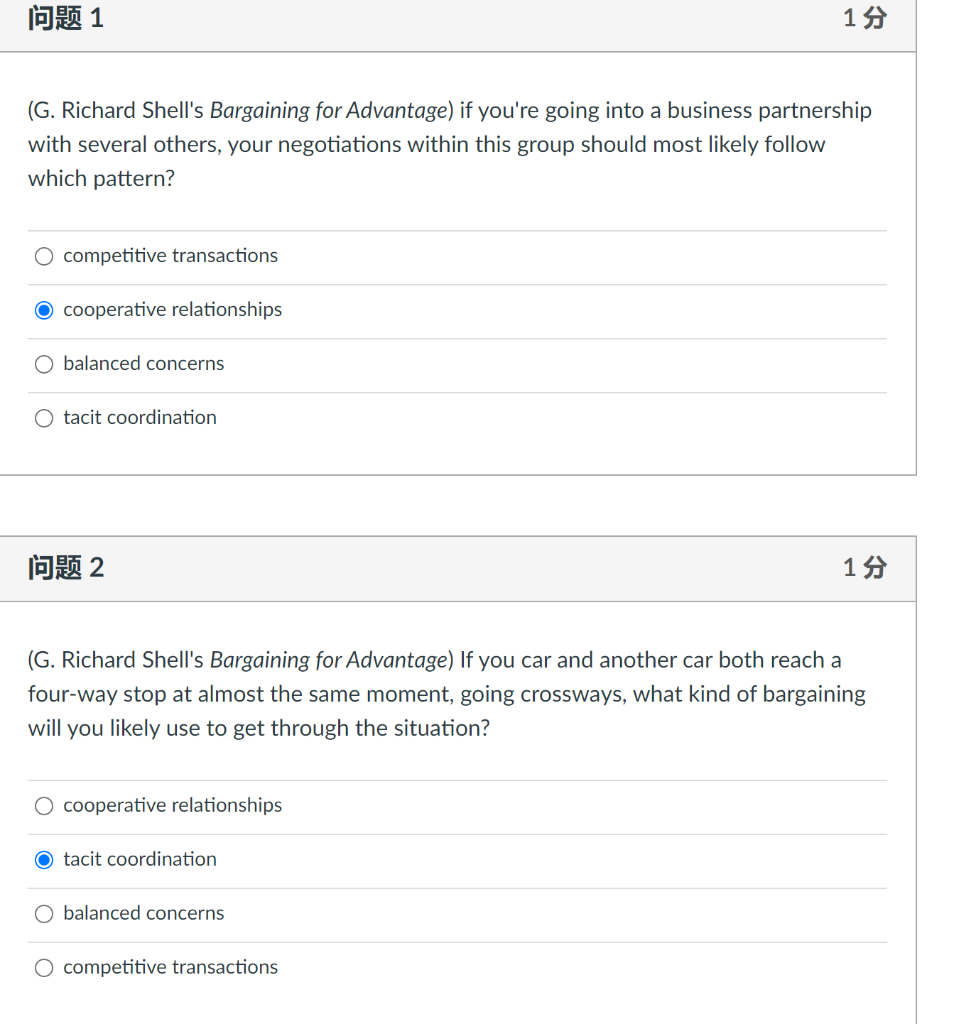Click the "问题 1" question header
976x1024 pixels.
65,18
